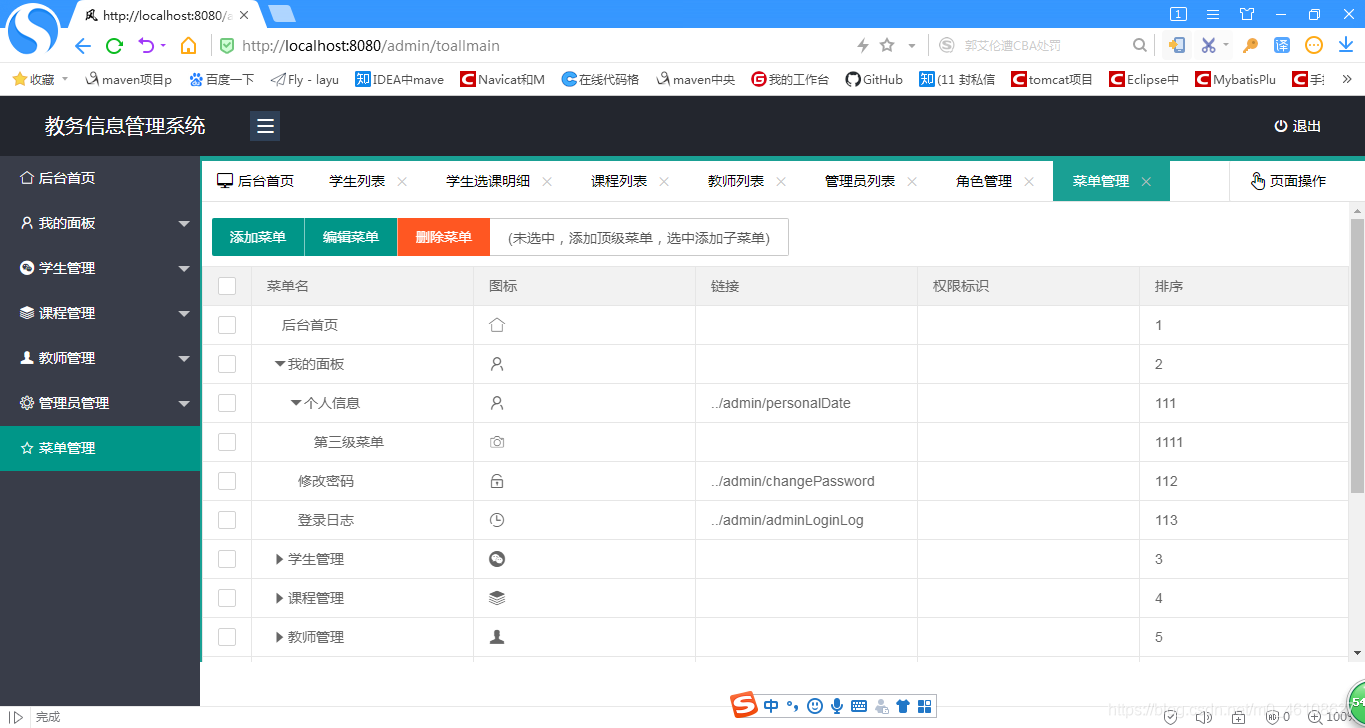Image resolution: width=1365 pixels, height=728 pixels.
Task: Click the 删除菜单 button
Action: pos(444,237)
